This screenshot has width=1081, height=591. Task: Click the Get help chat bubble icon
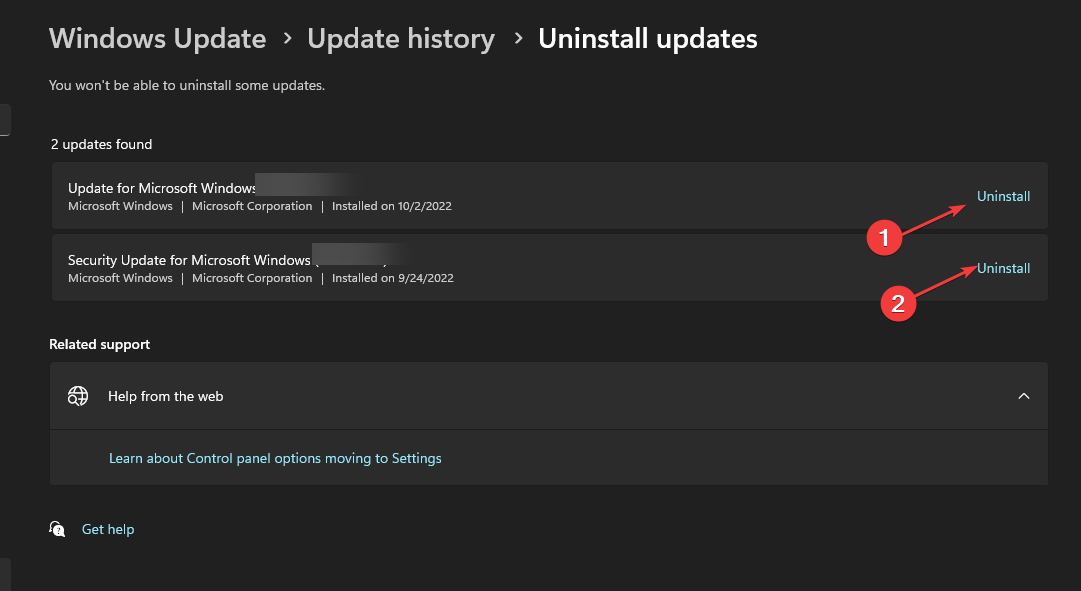[57, 529]
